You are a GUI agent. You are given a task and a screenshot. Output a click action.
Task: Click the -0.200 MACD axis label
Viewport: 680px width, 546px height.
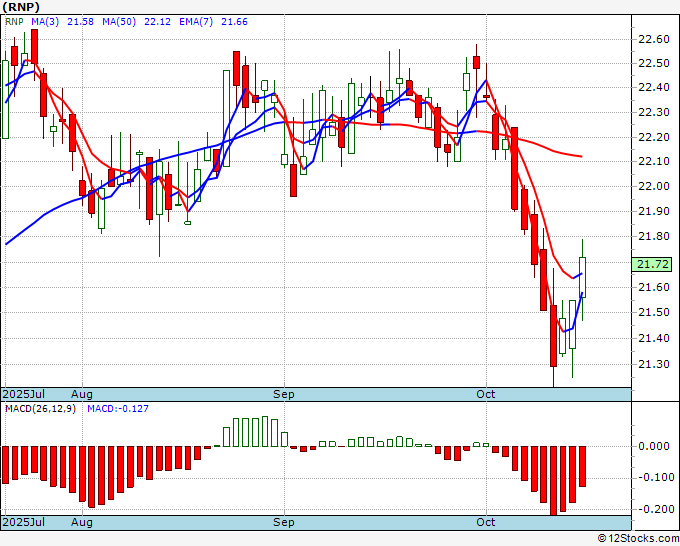click(x=655, y=509)
